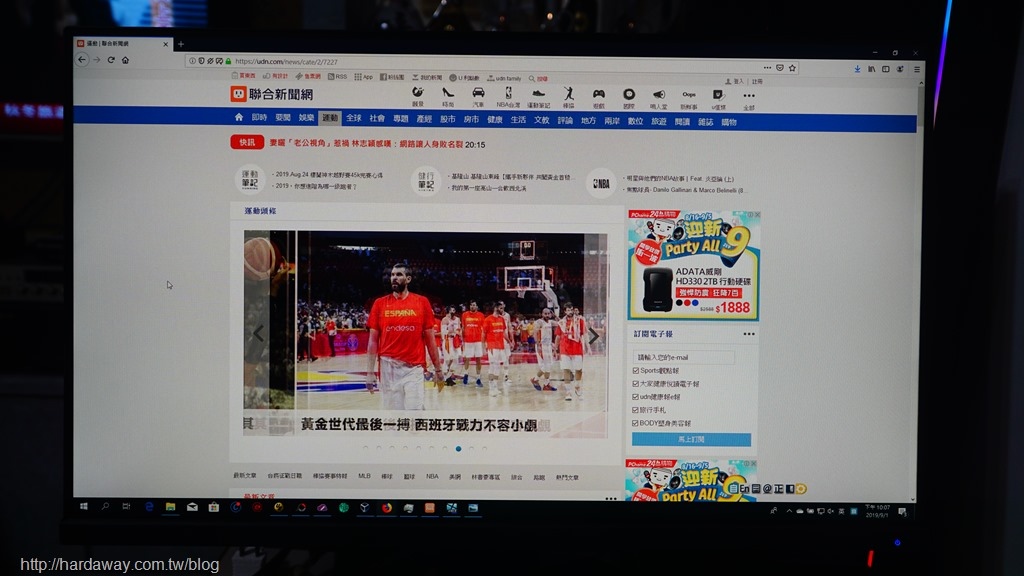The height and width of the screenshot is (576, 1024).
Task: Go to the site home via house icon in blue nav
Action: [239, 117]
